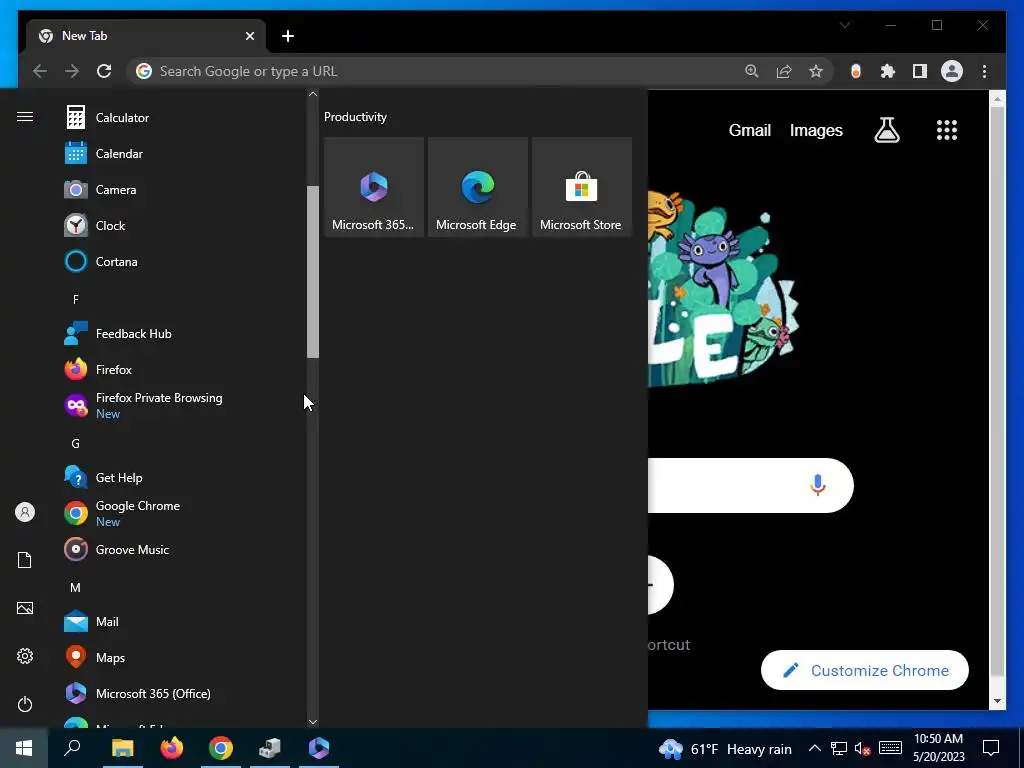Click the app list scrollbar down arrow

313,722
